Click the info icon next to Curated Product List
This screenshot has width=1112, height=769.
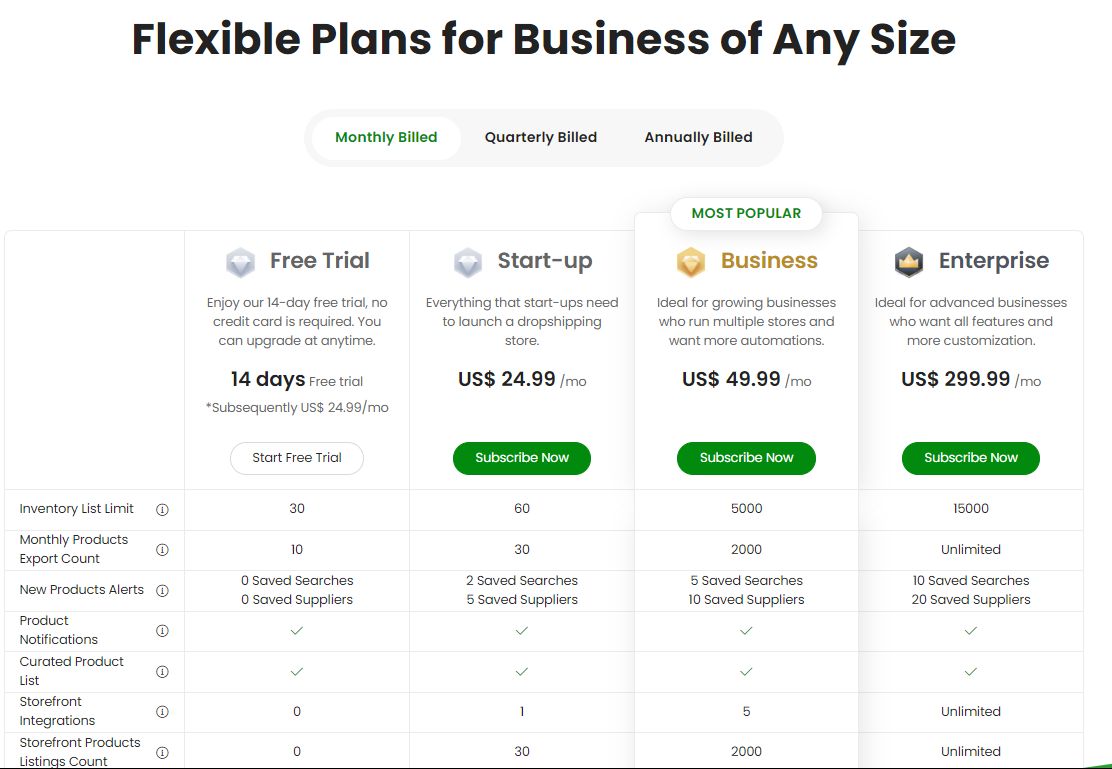point(162,671)
